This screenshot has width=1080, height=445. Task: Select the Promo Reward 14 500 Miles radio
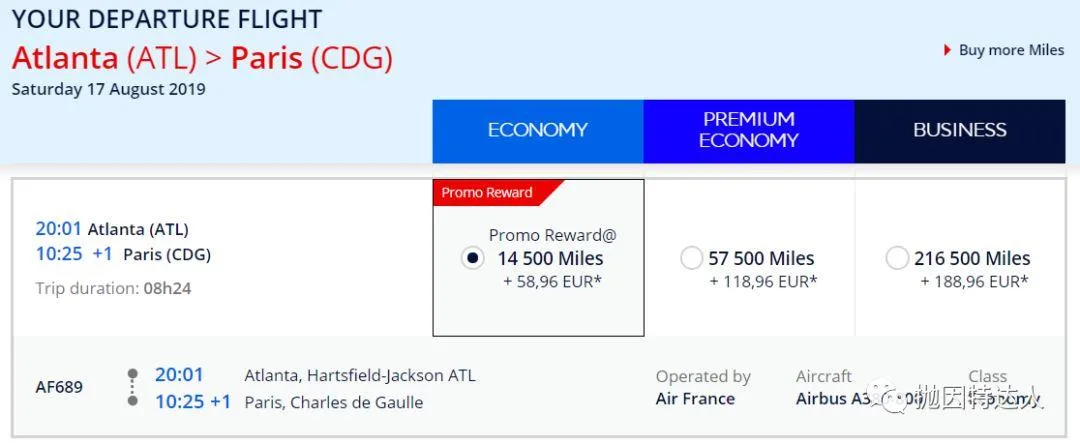coord(472,258)
